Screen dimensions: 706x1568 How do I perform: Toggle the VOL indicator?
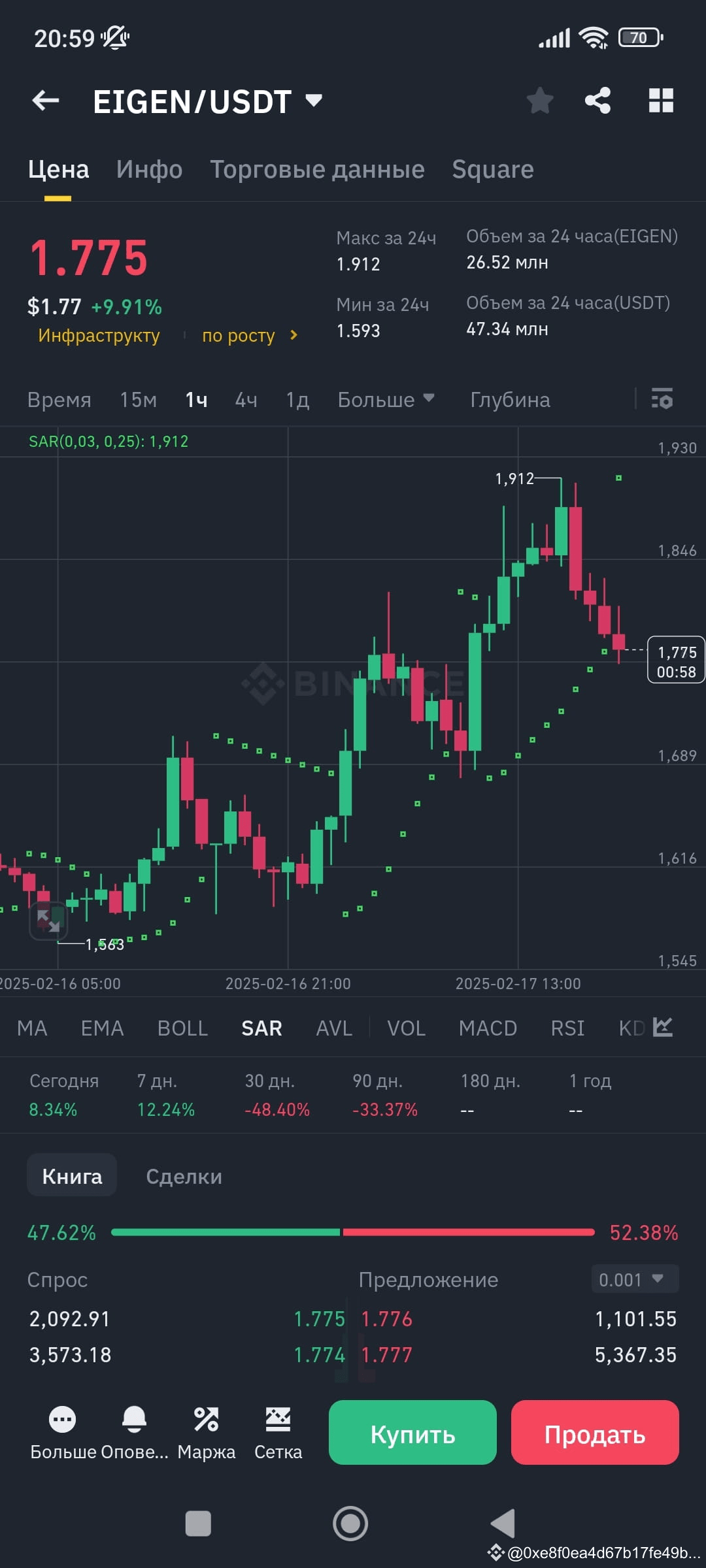tap(406, 1027)
